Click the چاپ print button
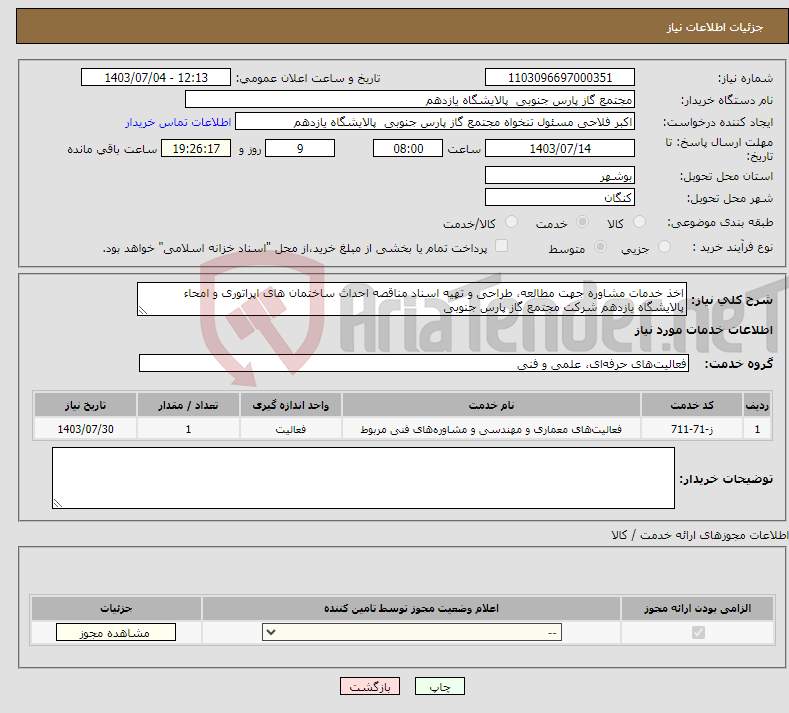Image resolution: width=789 pixels, height=713 pixels. tap(440, 686)
